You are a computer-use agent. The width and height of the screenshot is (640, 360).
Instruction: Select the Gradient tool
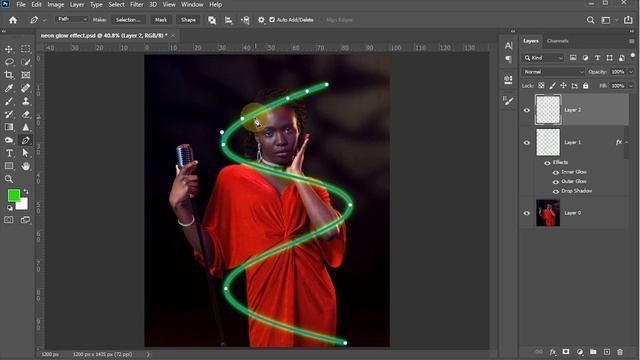pyautogui.click(x=9, y=127)
